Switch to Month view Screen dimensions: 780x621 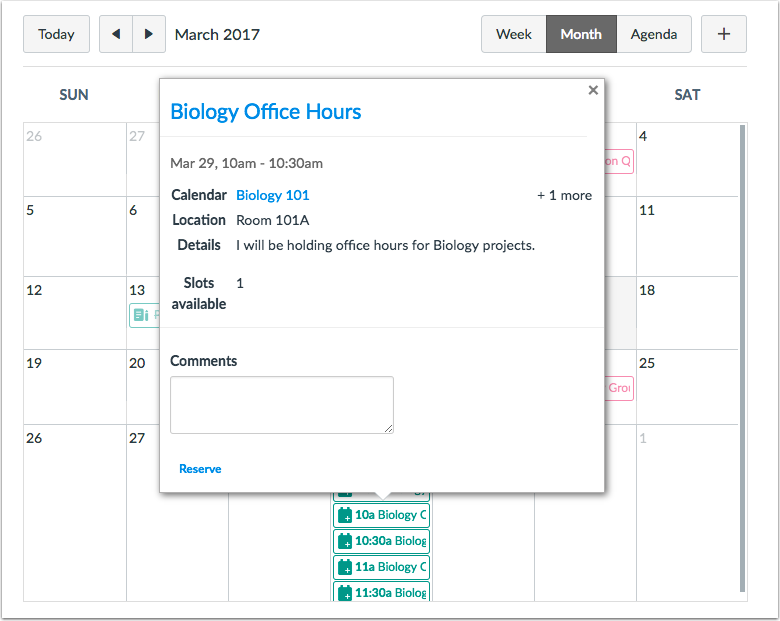click(x=581, y=34)
